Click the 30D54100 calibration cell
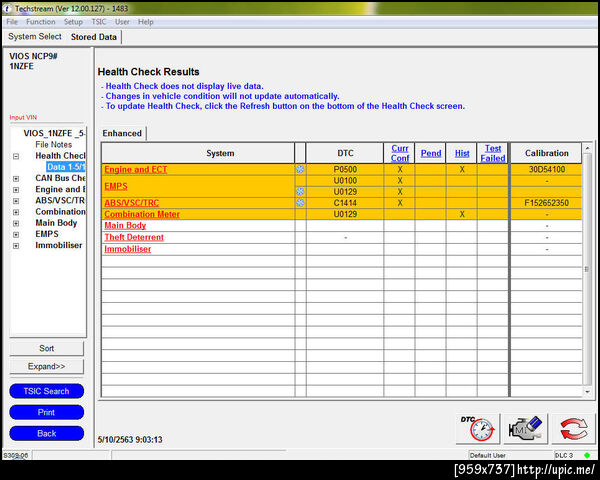The width and height of the screenshot is (600, 480). [x=546, y=169]
